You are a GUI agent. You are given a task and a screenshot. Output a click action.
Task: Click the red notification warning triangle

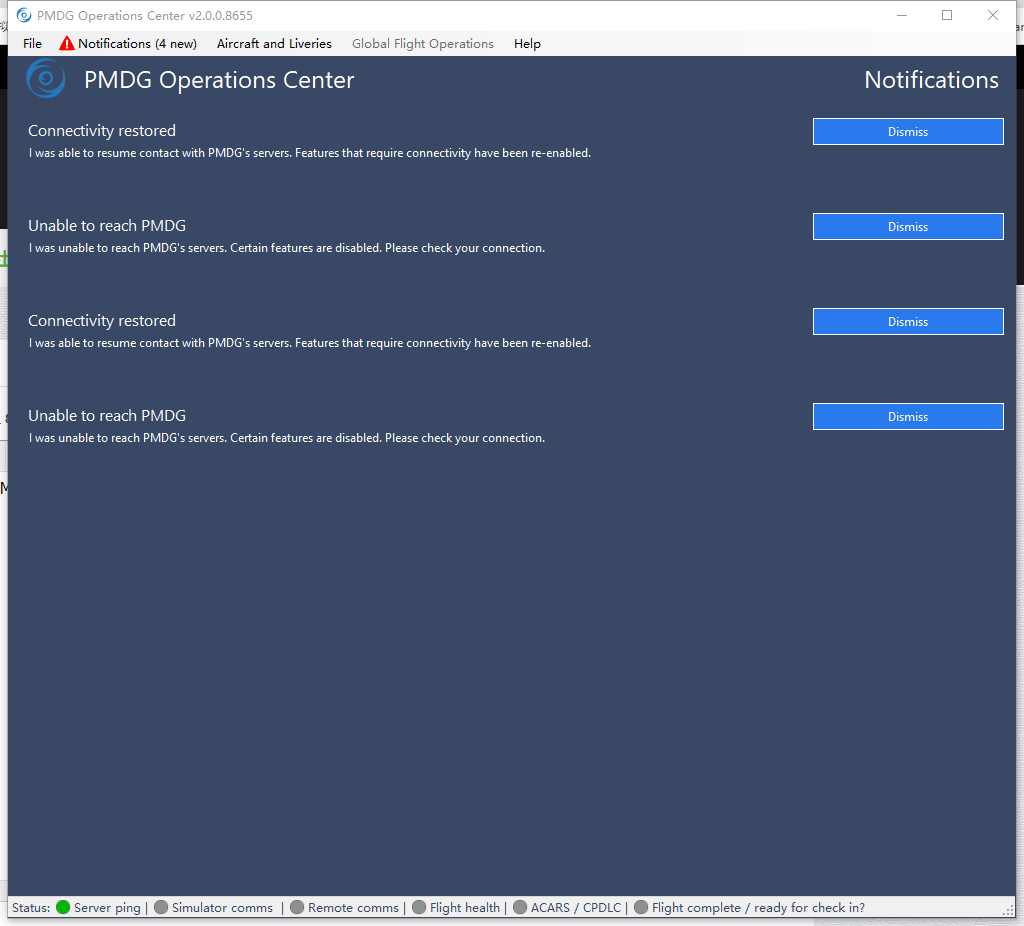coord(66,43)
